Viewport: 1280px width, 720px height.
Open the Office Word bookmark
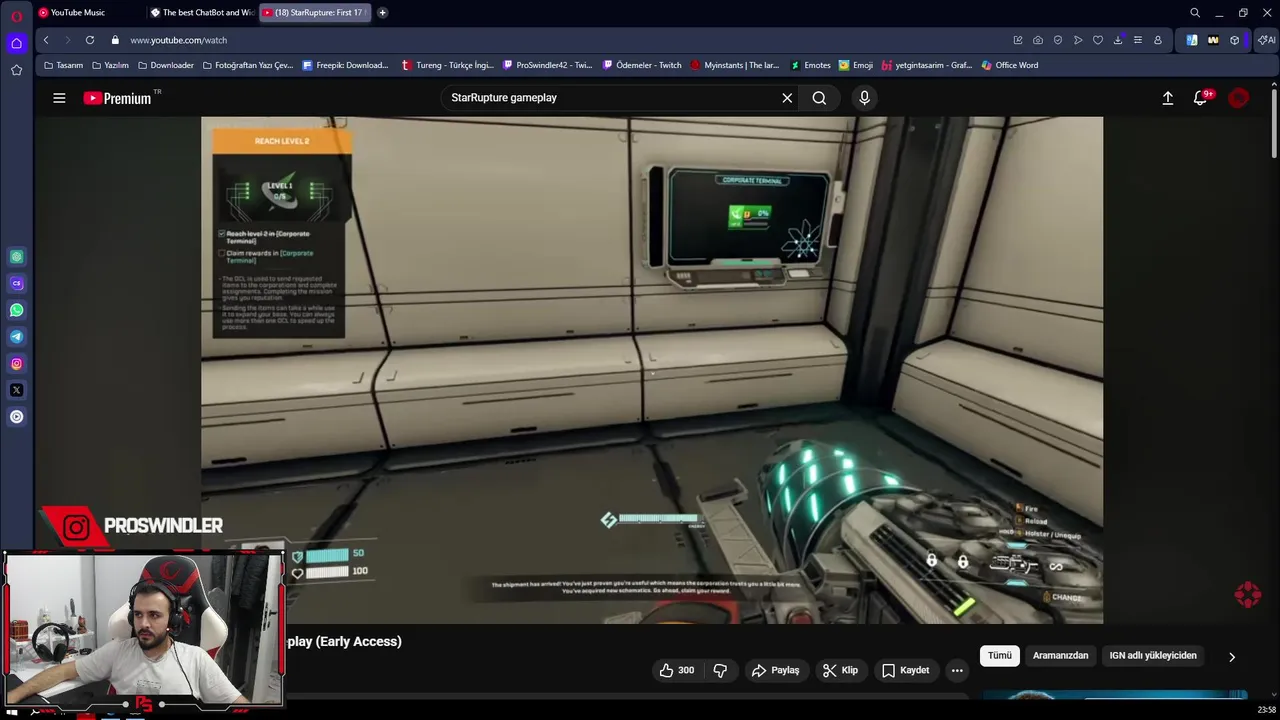[1010, 65]
